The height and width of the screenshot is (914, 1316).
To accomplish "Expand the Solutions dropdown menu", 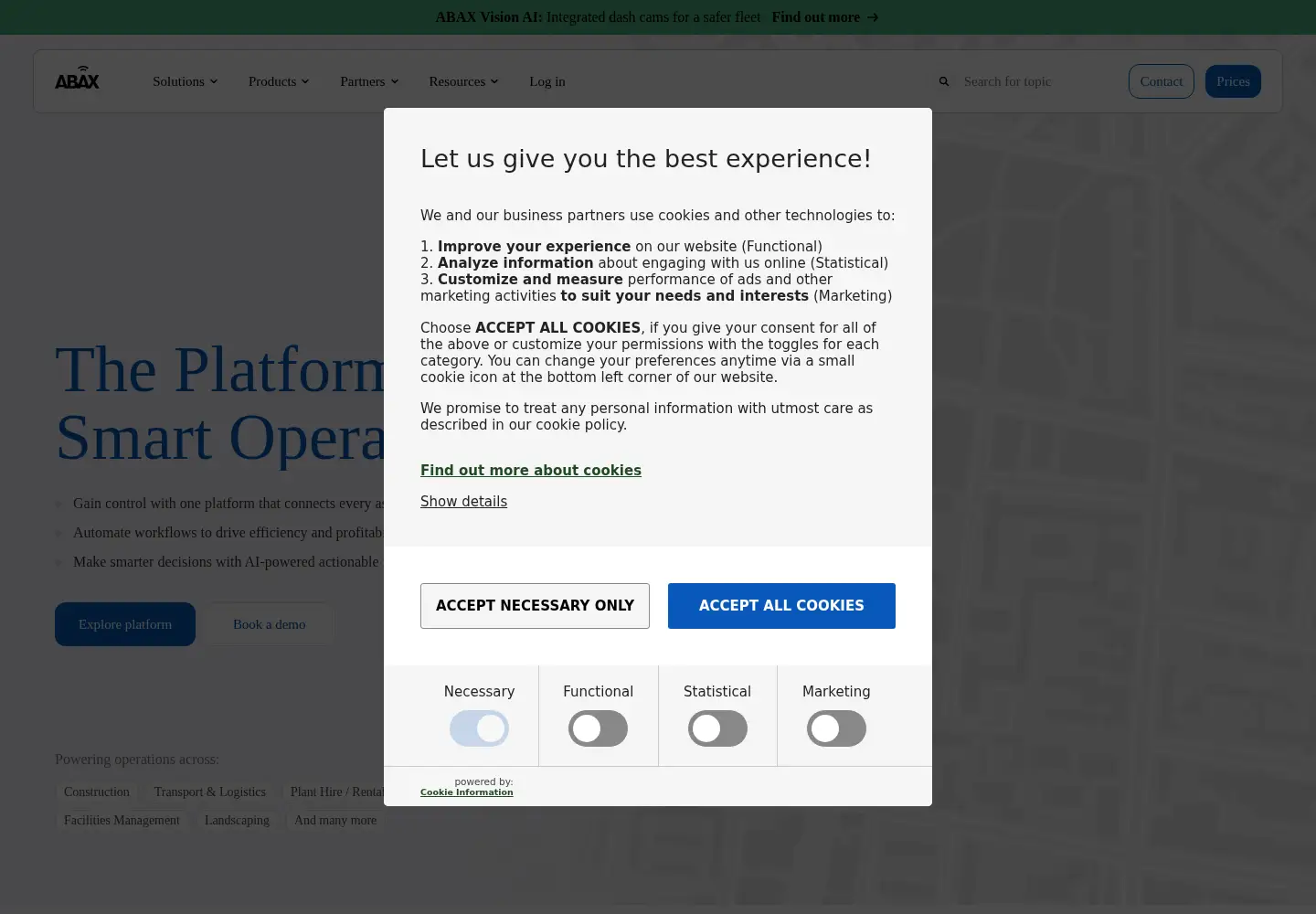I will click(186, 81).
